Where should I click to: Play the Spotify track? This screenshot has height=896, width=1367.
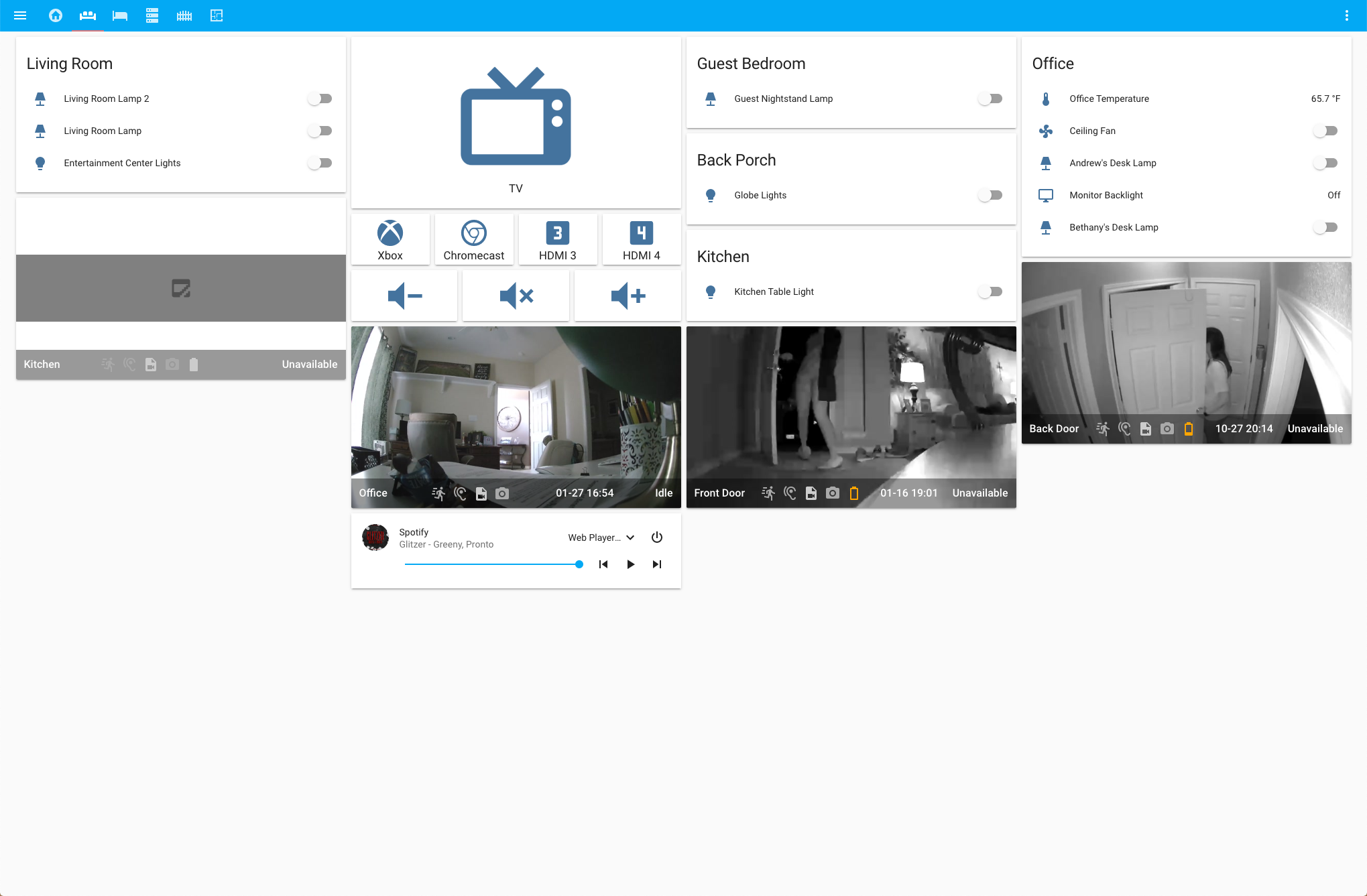630,564
